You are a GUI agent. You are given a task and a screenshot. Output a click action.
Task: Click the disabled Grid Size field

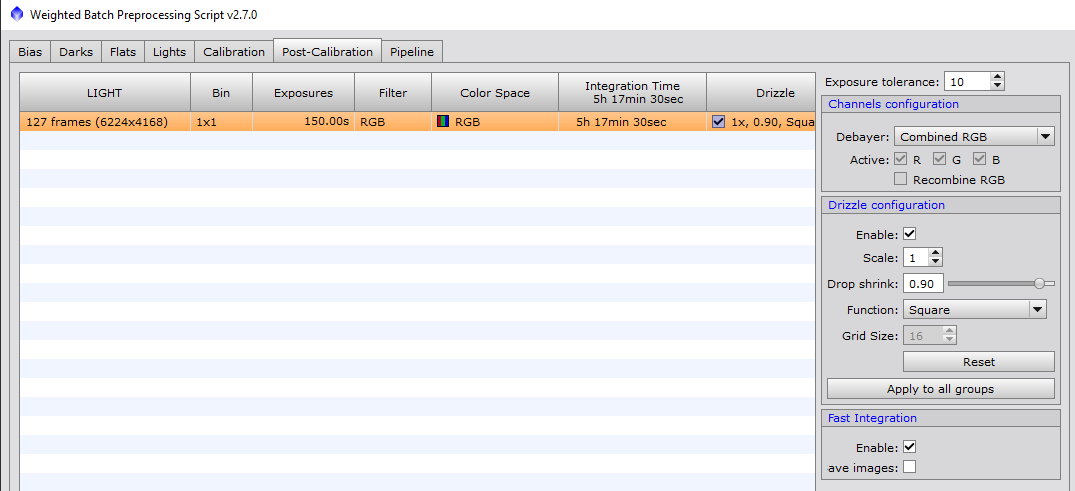pos(922,335)
